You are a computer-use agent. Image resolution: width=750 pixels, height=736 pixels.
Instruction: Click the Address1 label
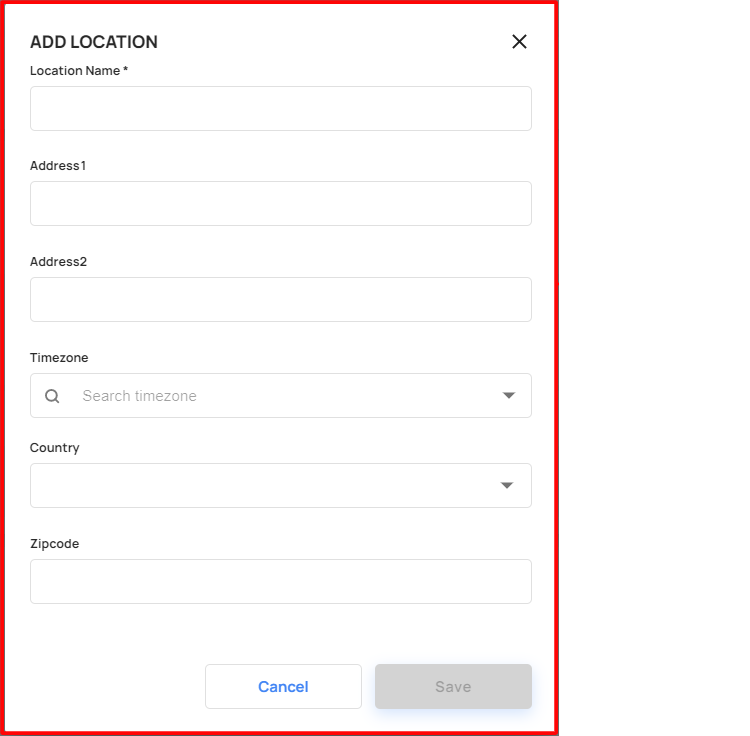pyautogui.click(x=58, y=166)
